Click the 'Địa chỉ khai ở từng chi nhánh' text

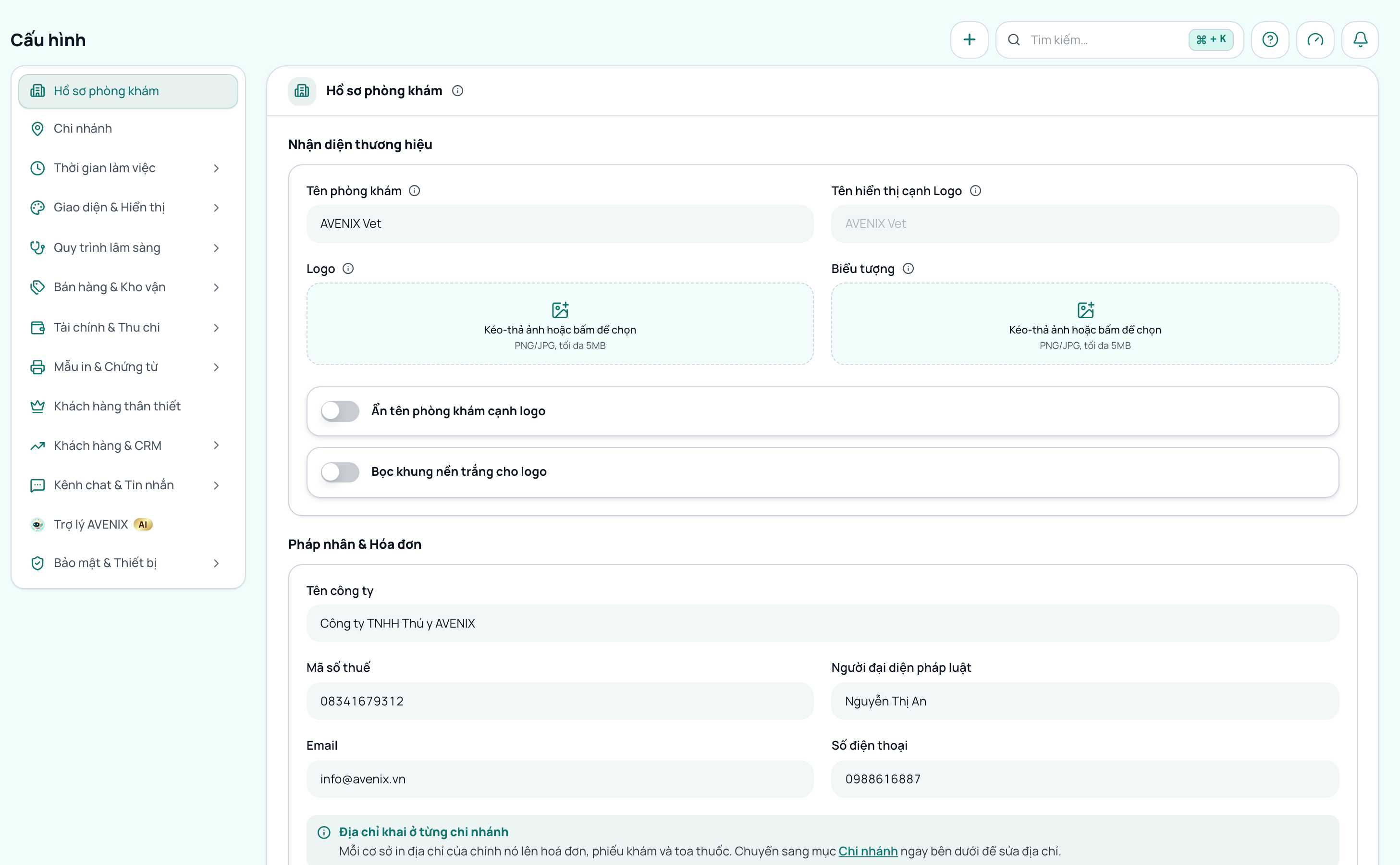(x=424, y=832)
